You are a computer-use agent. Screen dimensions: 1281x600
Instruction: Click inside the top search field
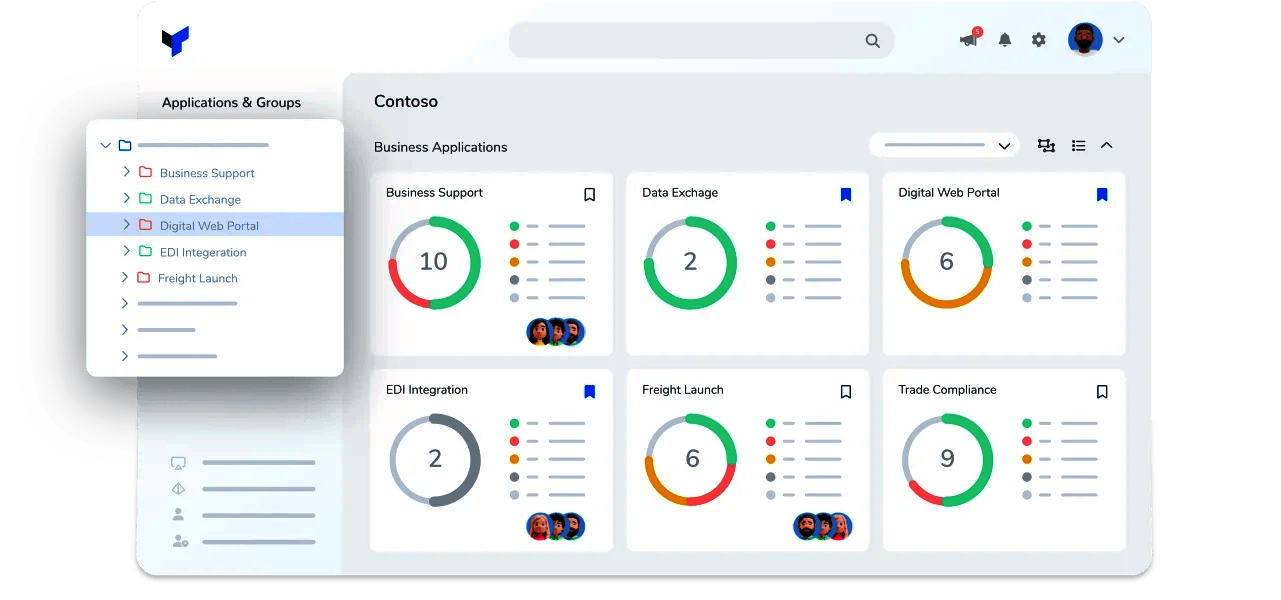click(702, 41)
